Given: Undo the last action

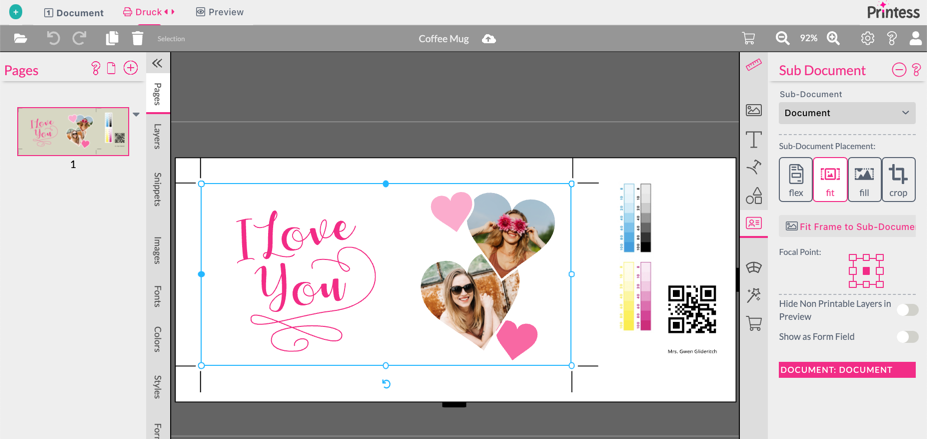Looking at the screenshot, I should [x=53, y=38].
